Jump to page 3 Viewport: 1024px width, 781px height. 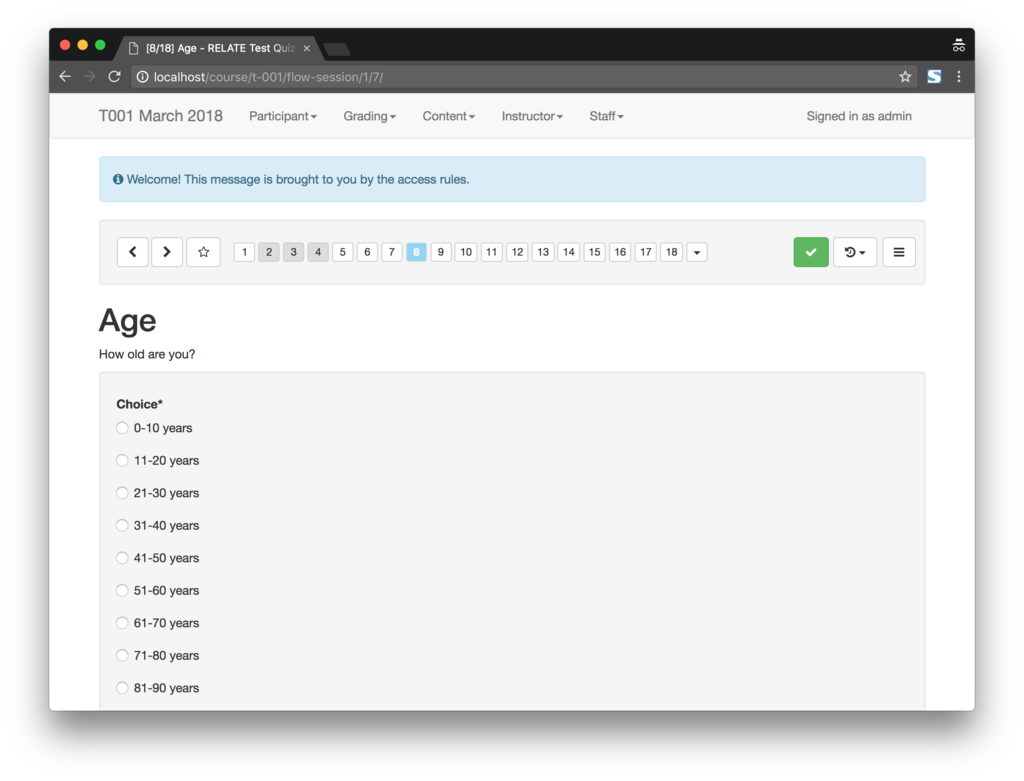click(293, 252)
